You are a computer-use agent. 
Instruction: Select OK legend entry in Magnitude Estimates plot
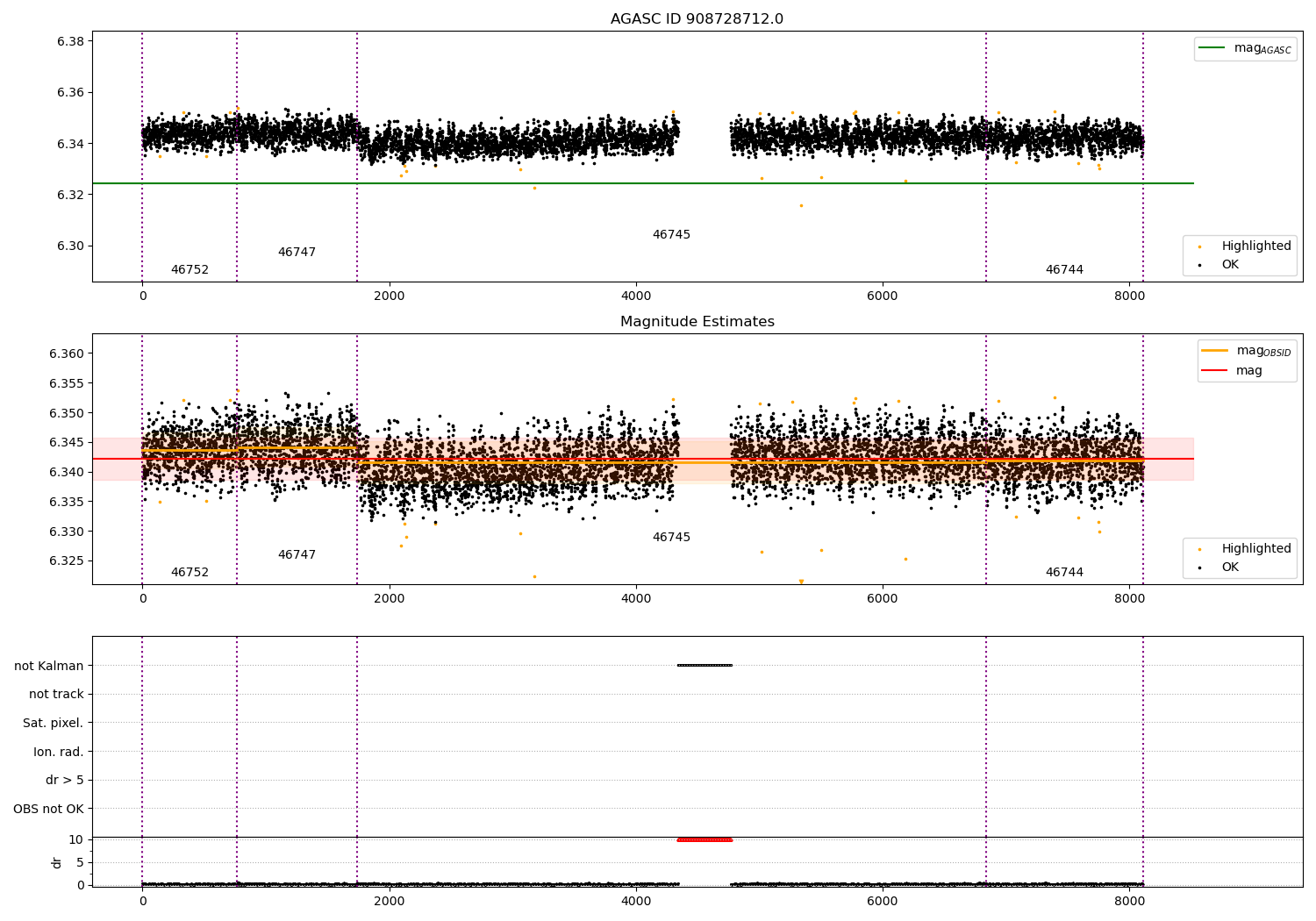[1230, 568]
